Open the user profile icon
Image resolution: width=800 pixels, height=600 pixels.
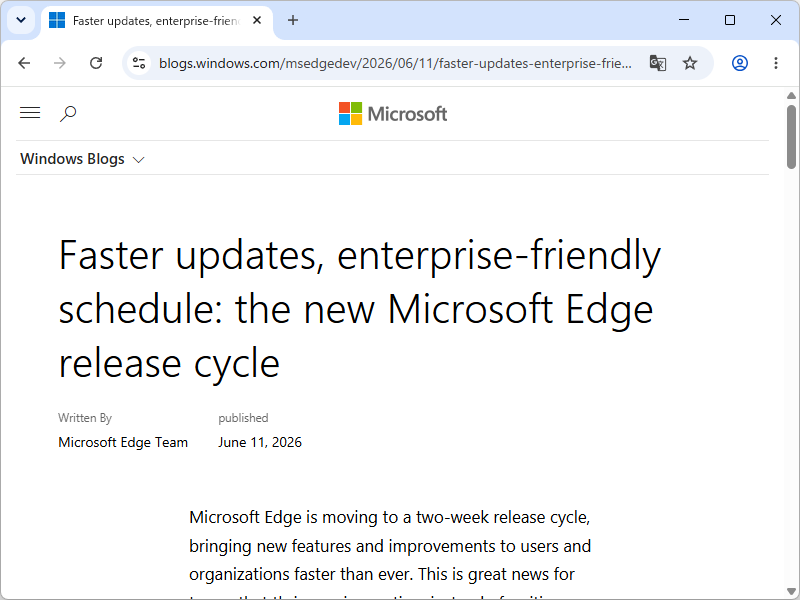pos(740,63)
